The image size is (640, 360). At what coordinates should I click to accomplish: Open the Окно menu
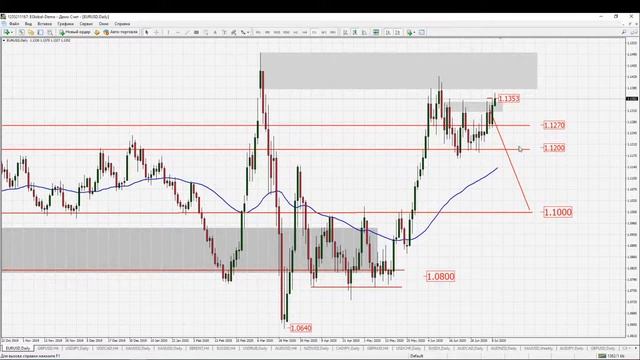coord(104,24)
